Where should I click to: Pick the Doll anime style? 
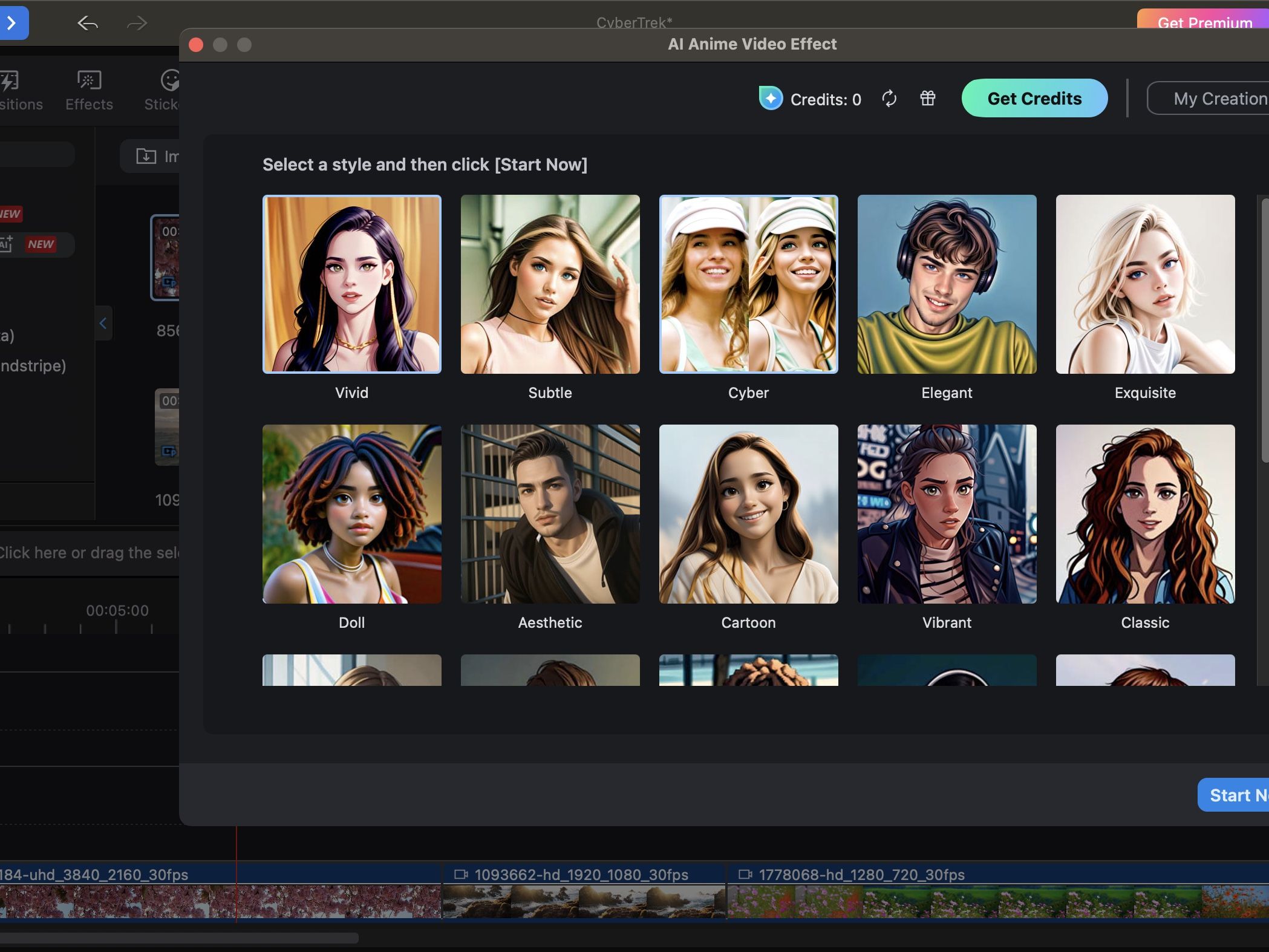tap(352, 514)
